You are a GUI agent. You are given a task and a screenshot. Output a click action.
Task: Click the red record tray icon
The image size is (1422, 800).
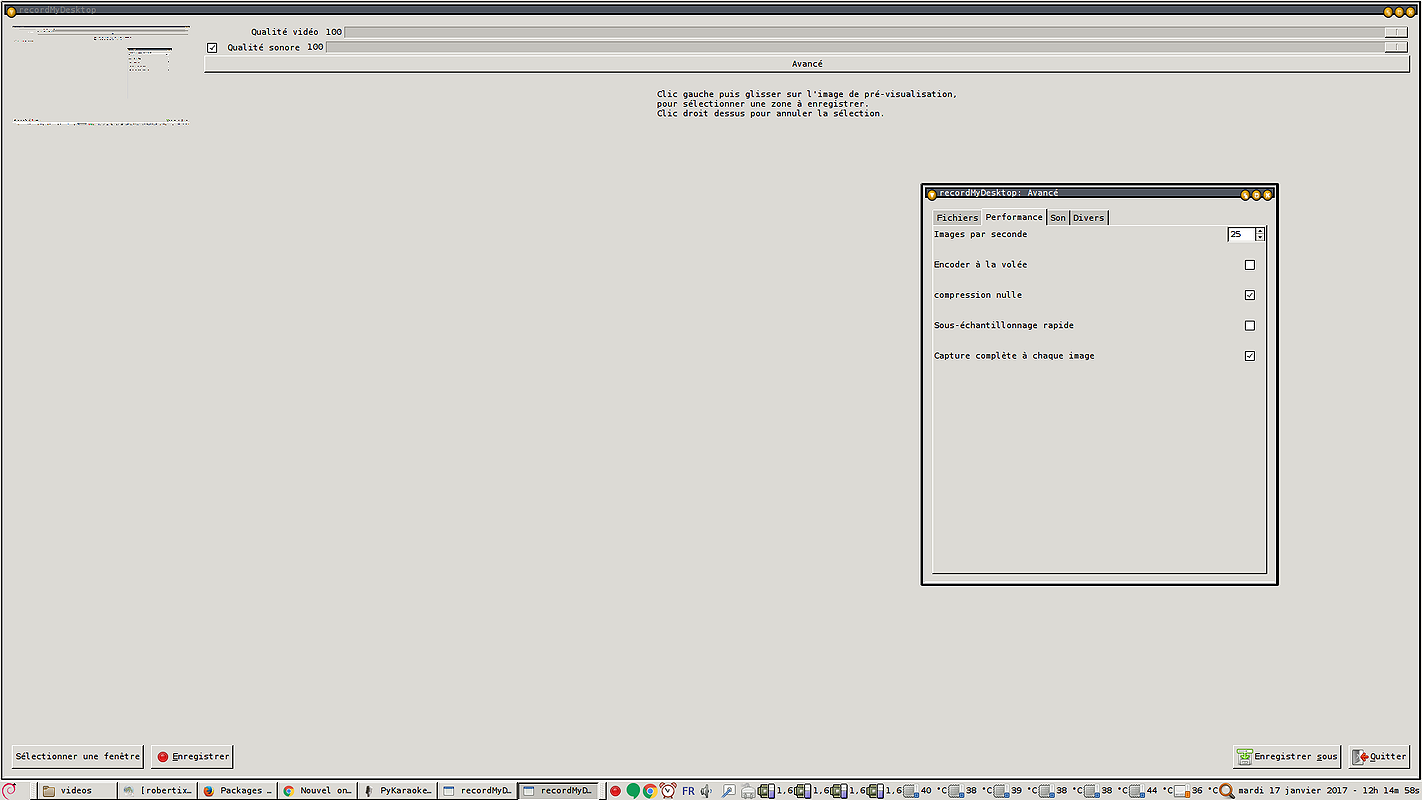[x=616, y=791]
